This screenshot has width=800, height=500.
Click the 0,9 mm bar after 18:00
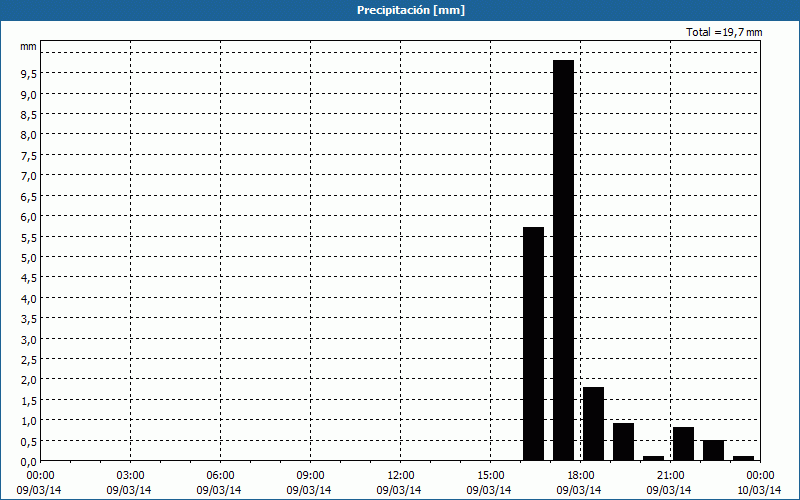[x=623, y=442]
